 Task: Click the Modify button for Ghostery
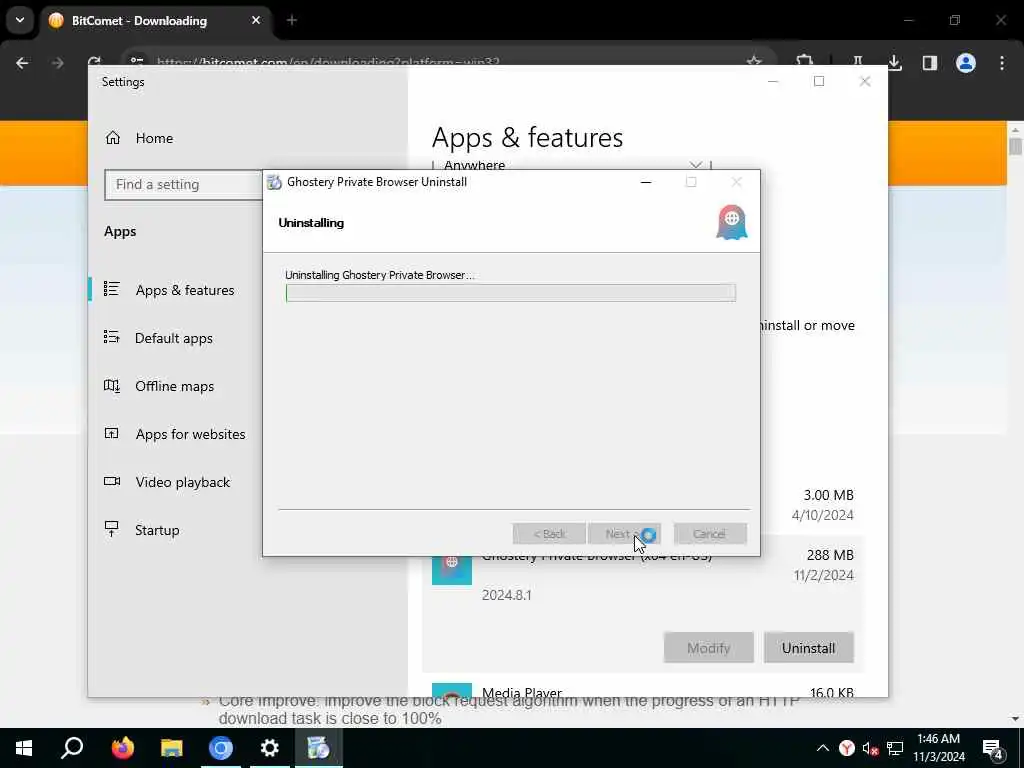click(x=709, y=648)
